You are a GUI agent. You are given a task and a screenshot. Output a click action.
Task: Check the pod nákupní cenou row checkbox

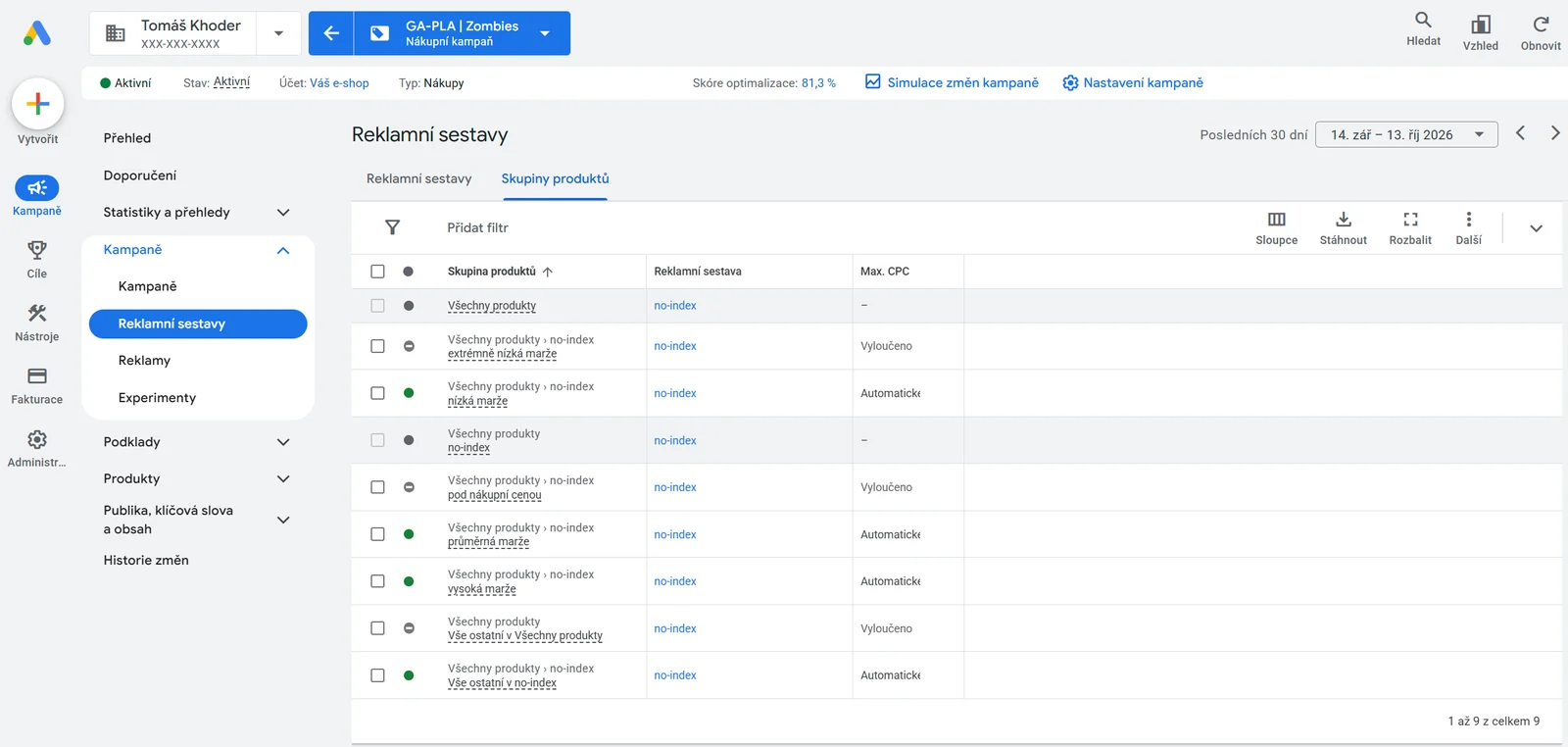click(377, 487)
